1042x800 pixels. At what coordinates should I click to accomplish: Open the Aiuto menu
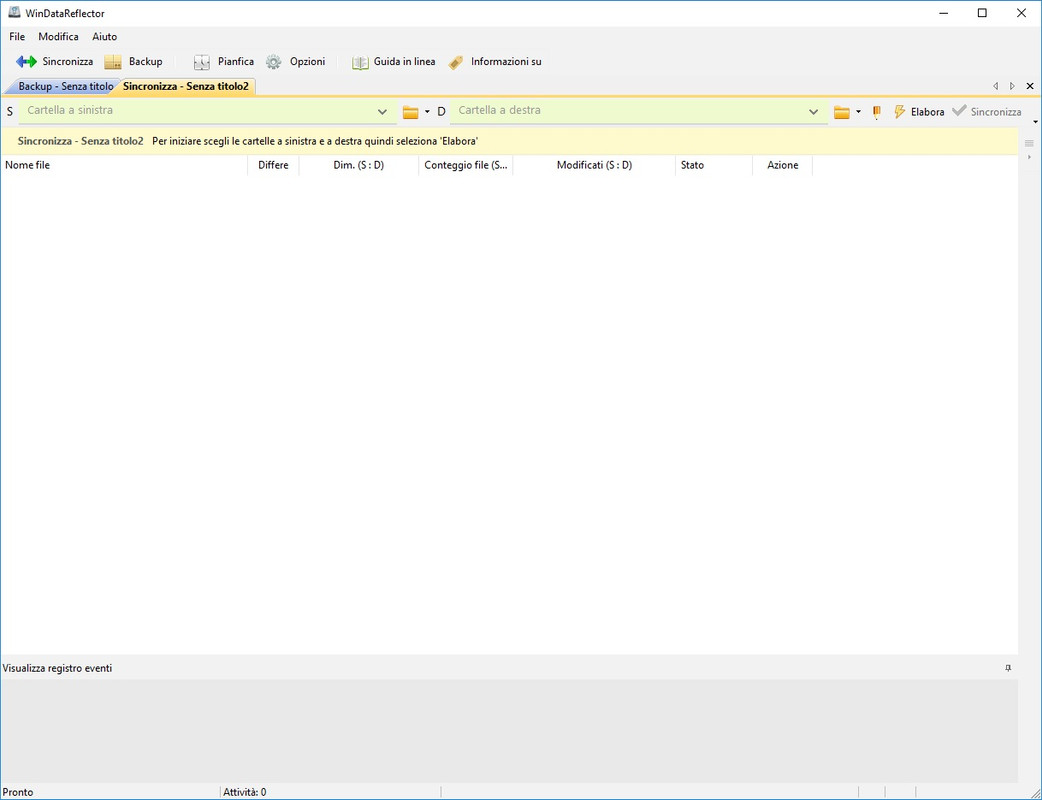104,37
